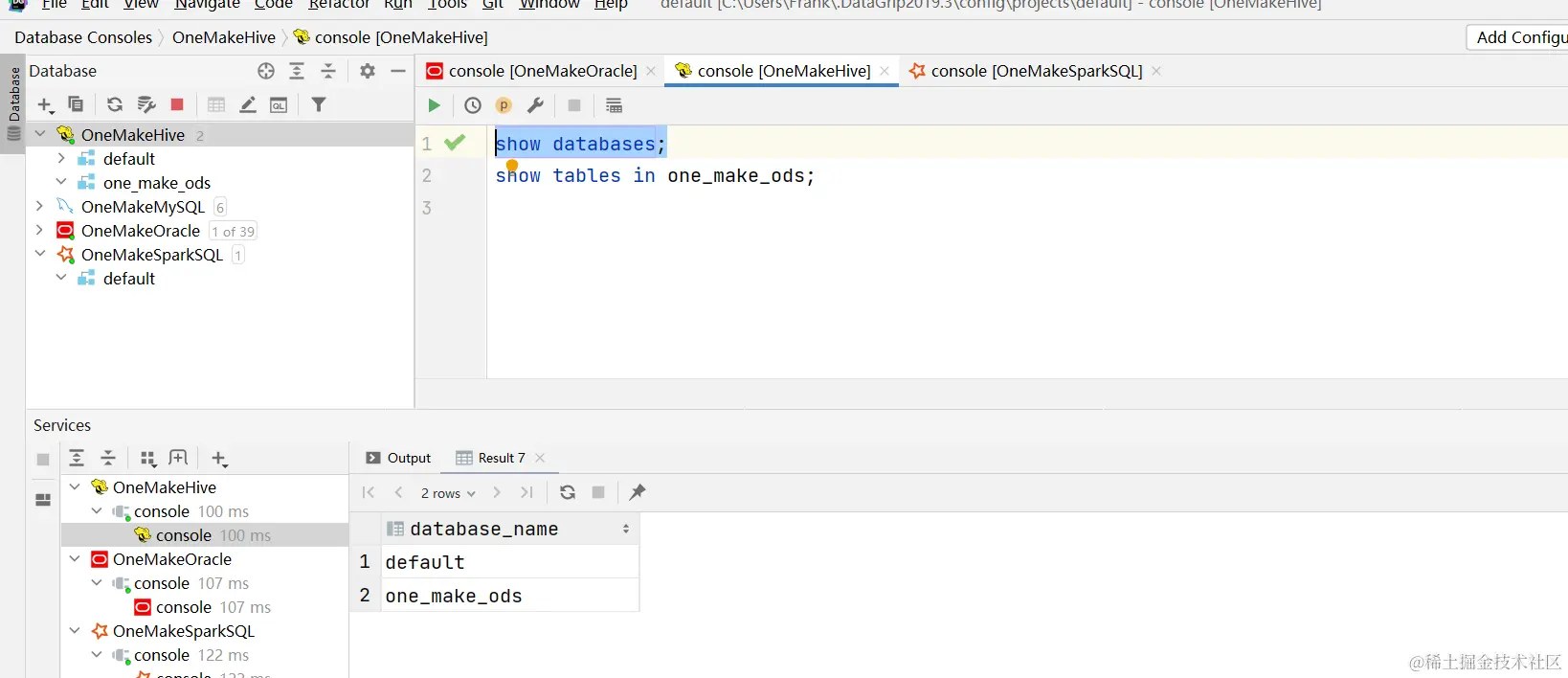Select the default cell in results
This screenshot has width=1568, height=678.
509,562
